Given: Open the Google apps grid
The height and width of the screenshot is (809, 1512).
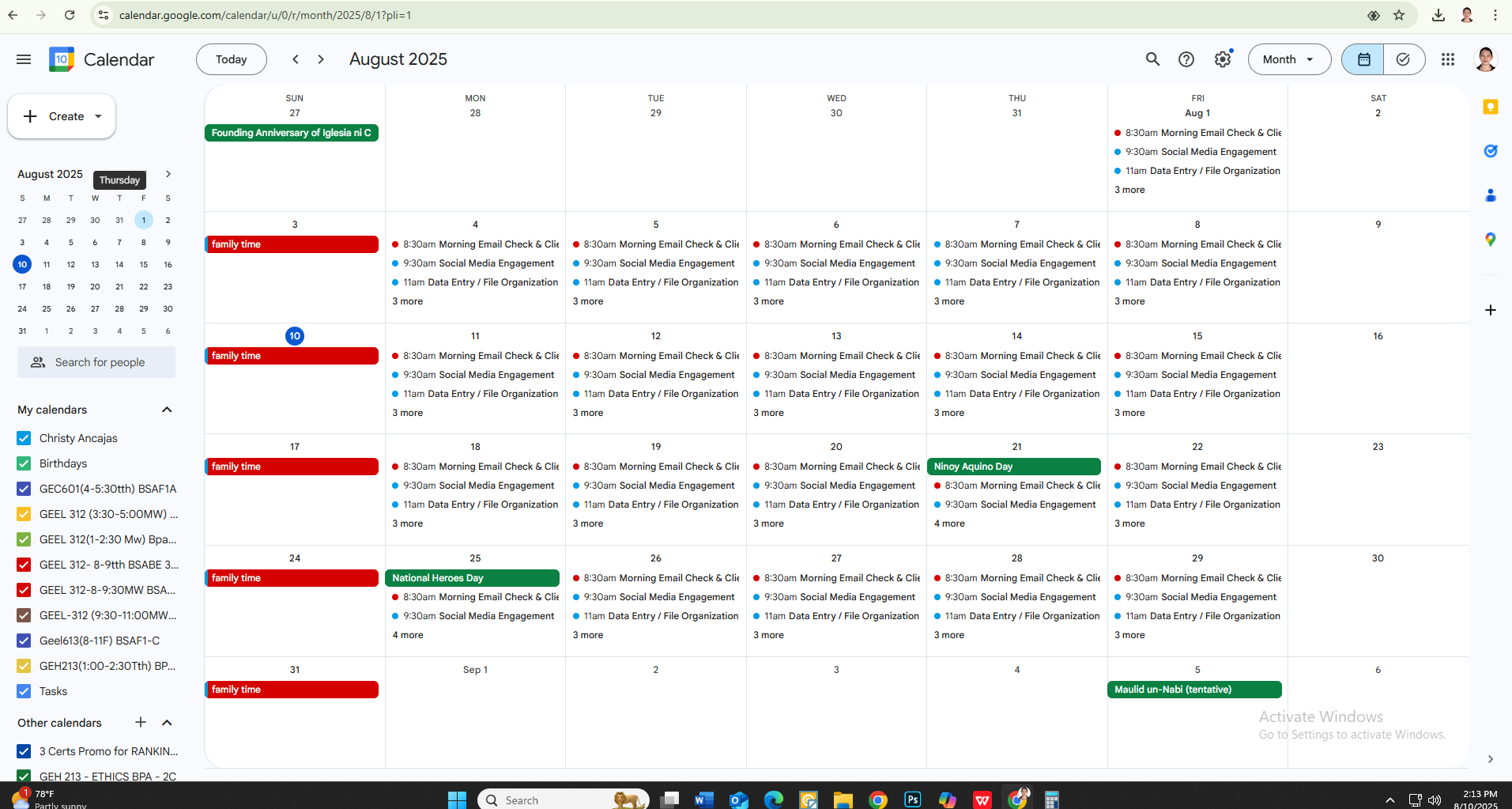Looking at the screenshot, I should [x=1448, y=59].
